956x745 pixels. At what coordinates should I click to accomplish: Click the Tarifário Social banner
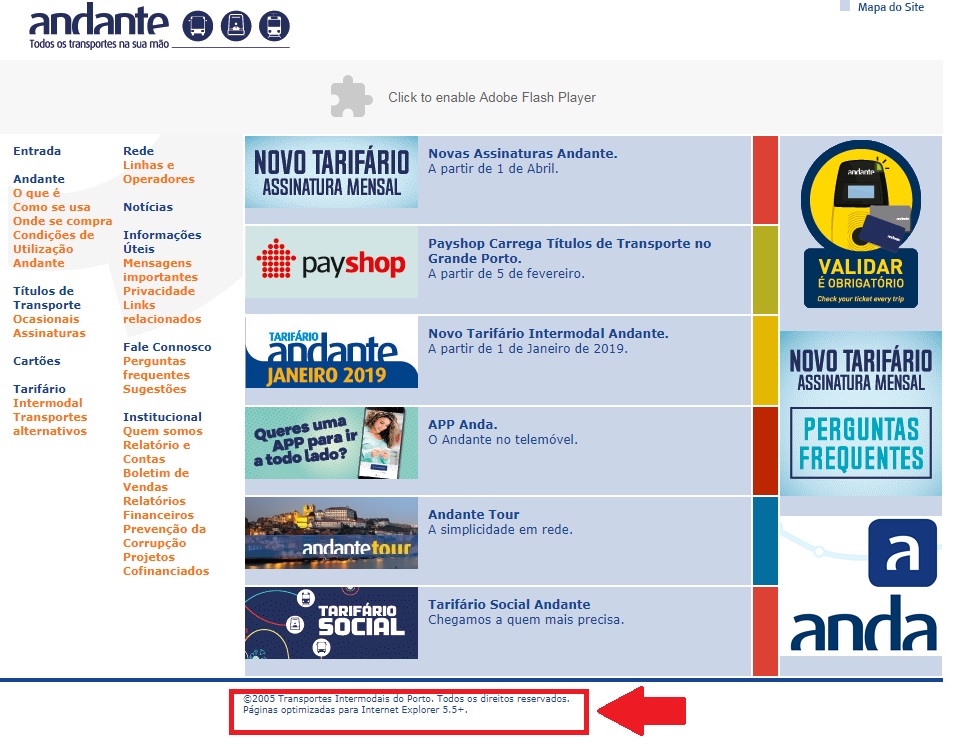pyautogui.click(x=331, y=623)
